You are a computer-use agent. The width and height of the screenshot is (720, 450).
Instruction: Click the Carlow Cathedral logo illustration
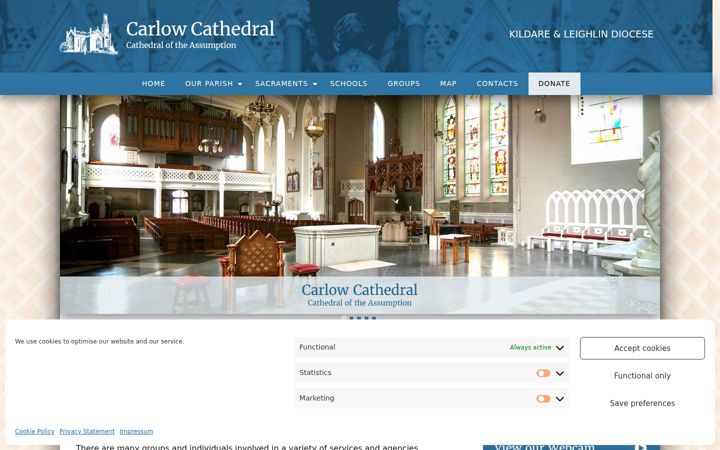tap(89, 34)
